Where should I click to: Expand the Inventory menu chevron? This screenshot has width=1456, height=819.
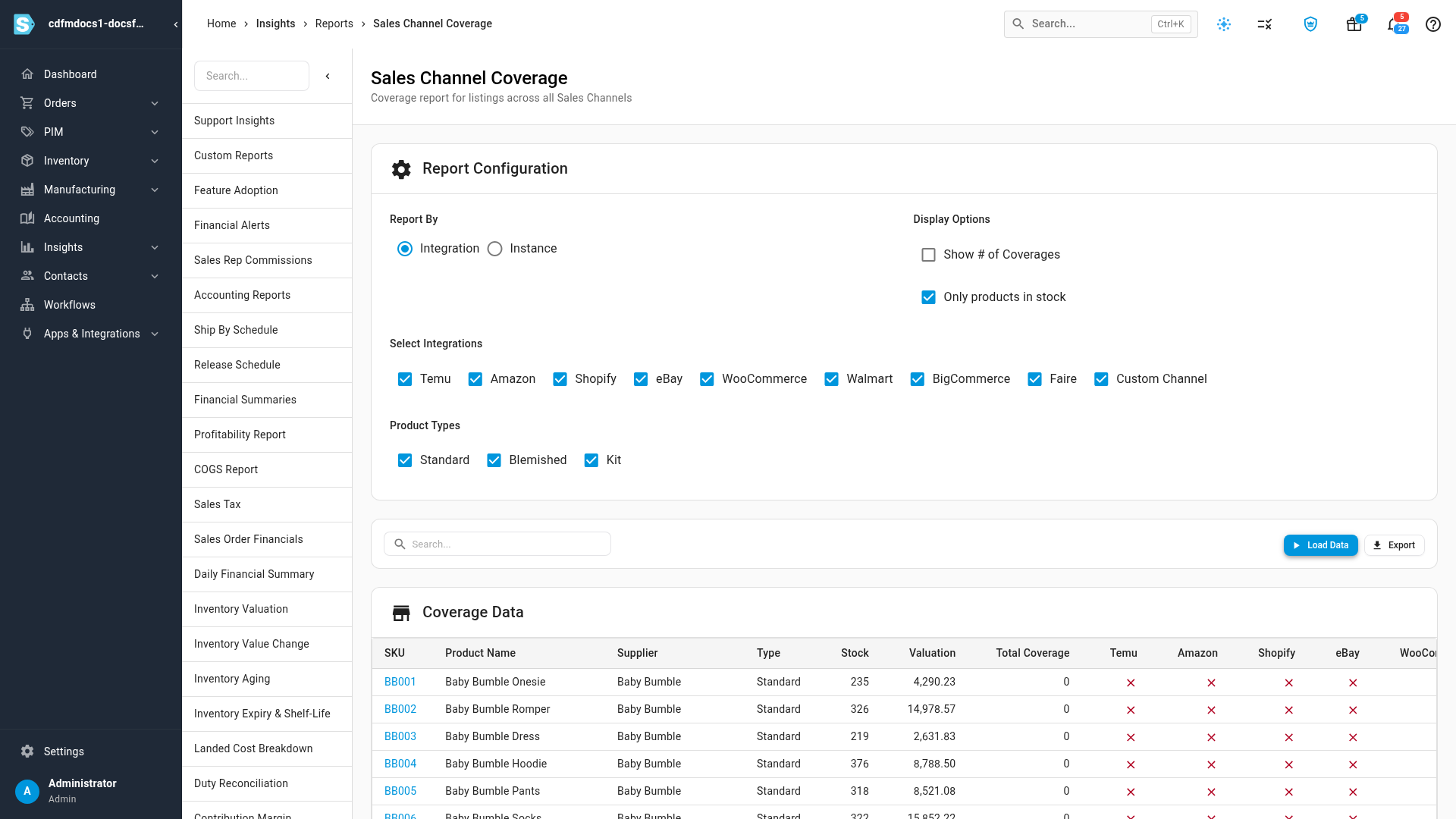pyautogui.click(x=155, y=161)
